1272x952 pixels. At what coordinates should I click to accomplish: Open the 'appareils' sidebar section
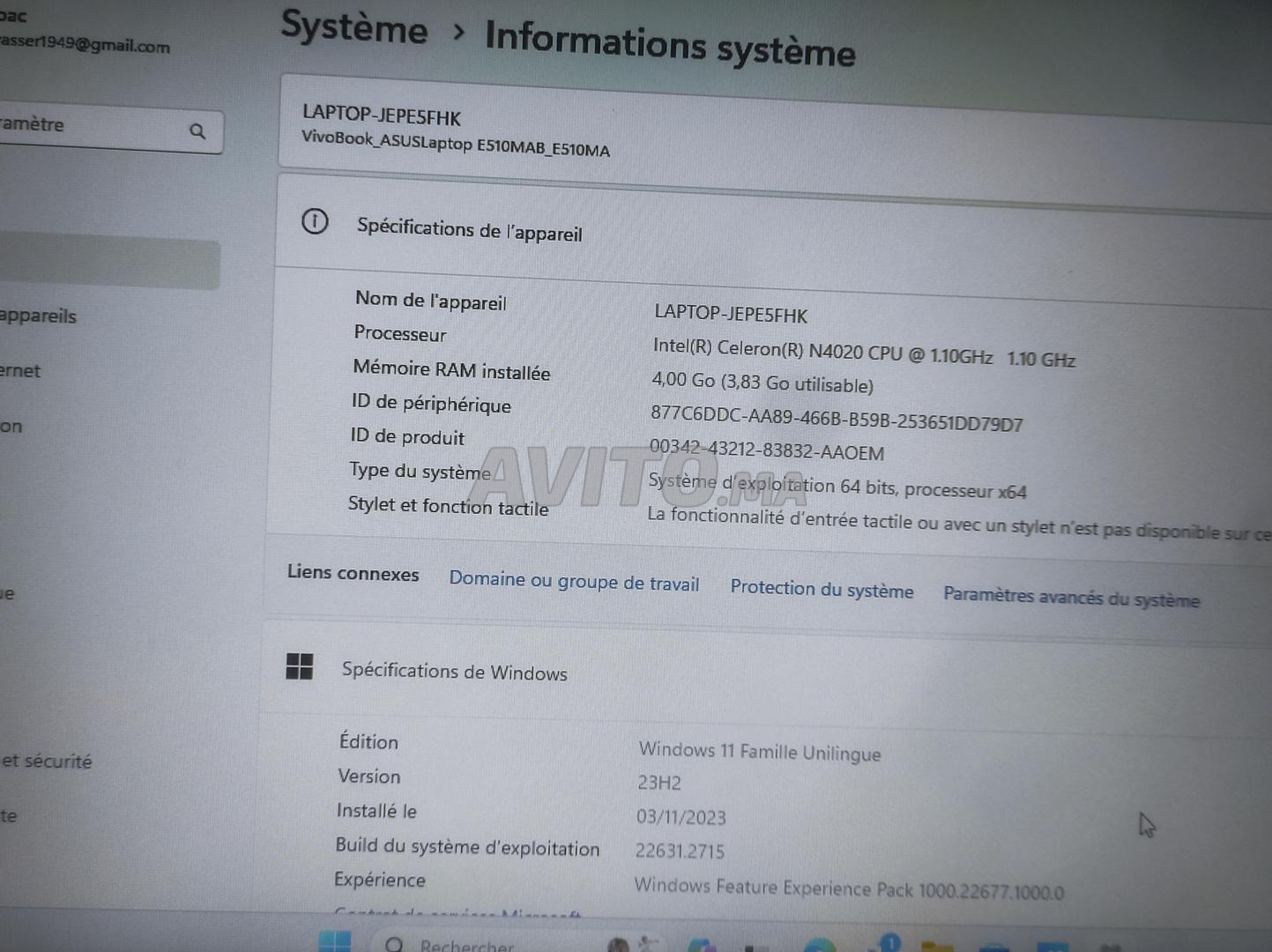click(38, 316)
